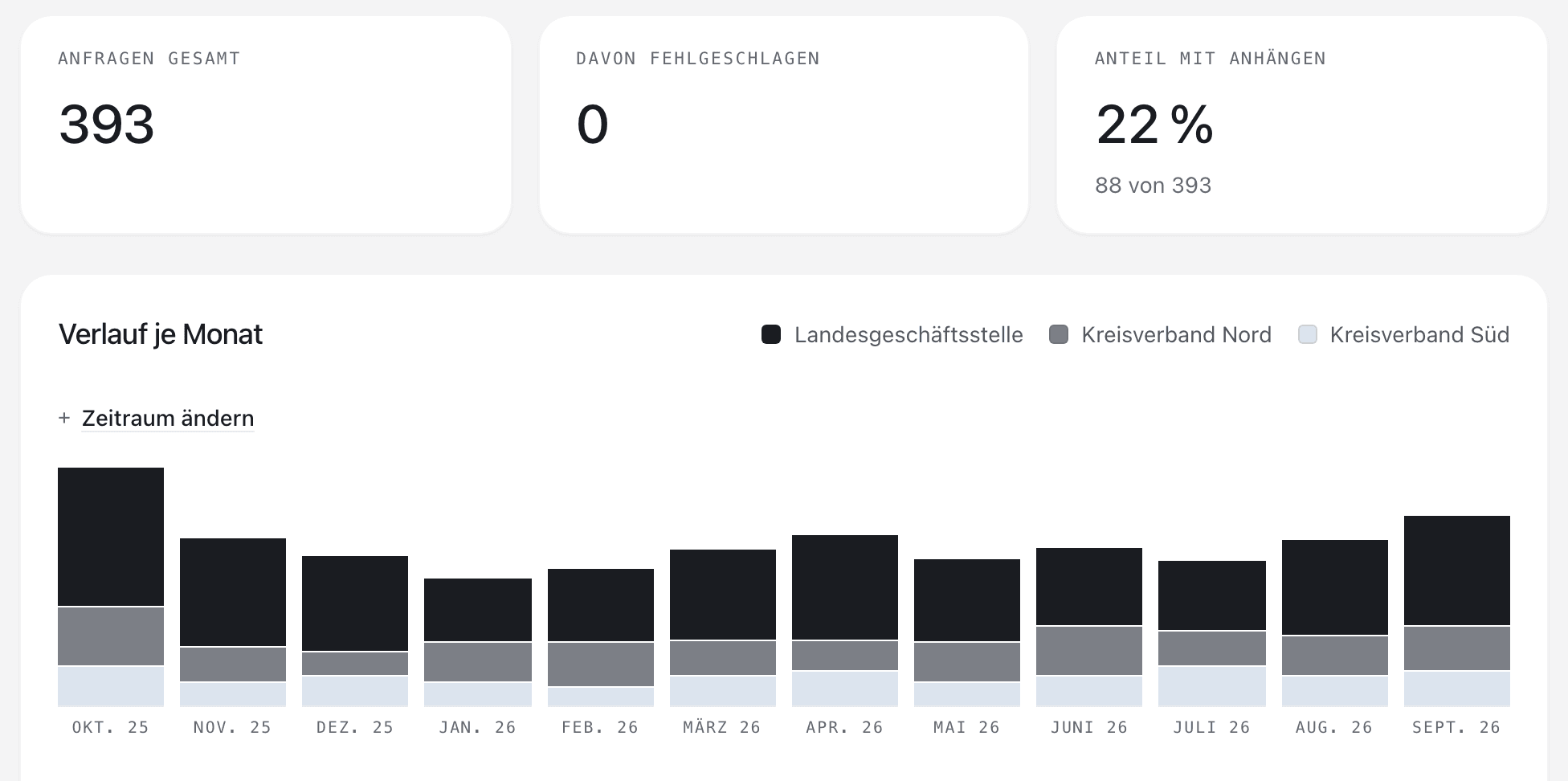This screenshot has width=1568, height=781.
Task: Click the '88 von 393' subtext
Action: pyautogui.click(x=1154, y=186)
